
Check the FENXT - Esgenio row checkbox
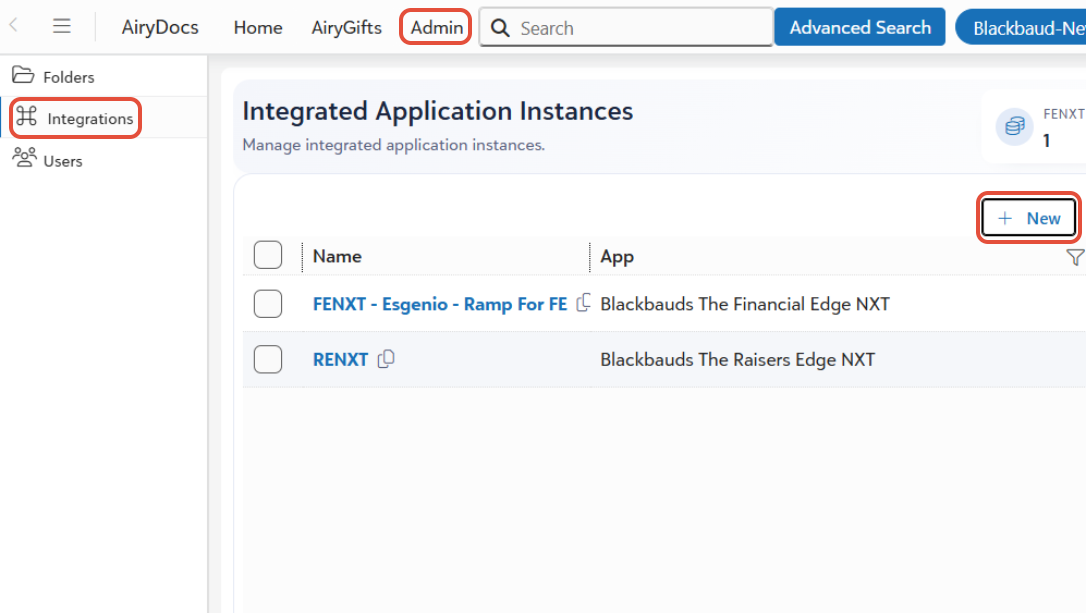(x=268, y=304)
